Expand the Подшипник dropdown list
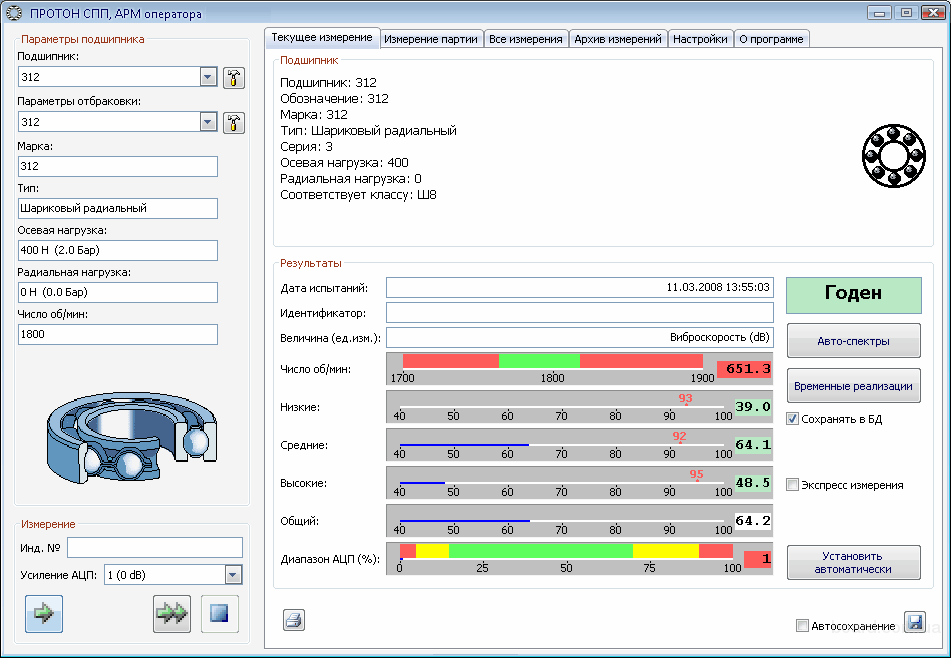 point(208,78)
